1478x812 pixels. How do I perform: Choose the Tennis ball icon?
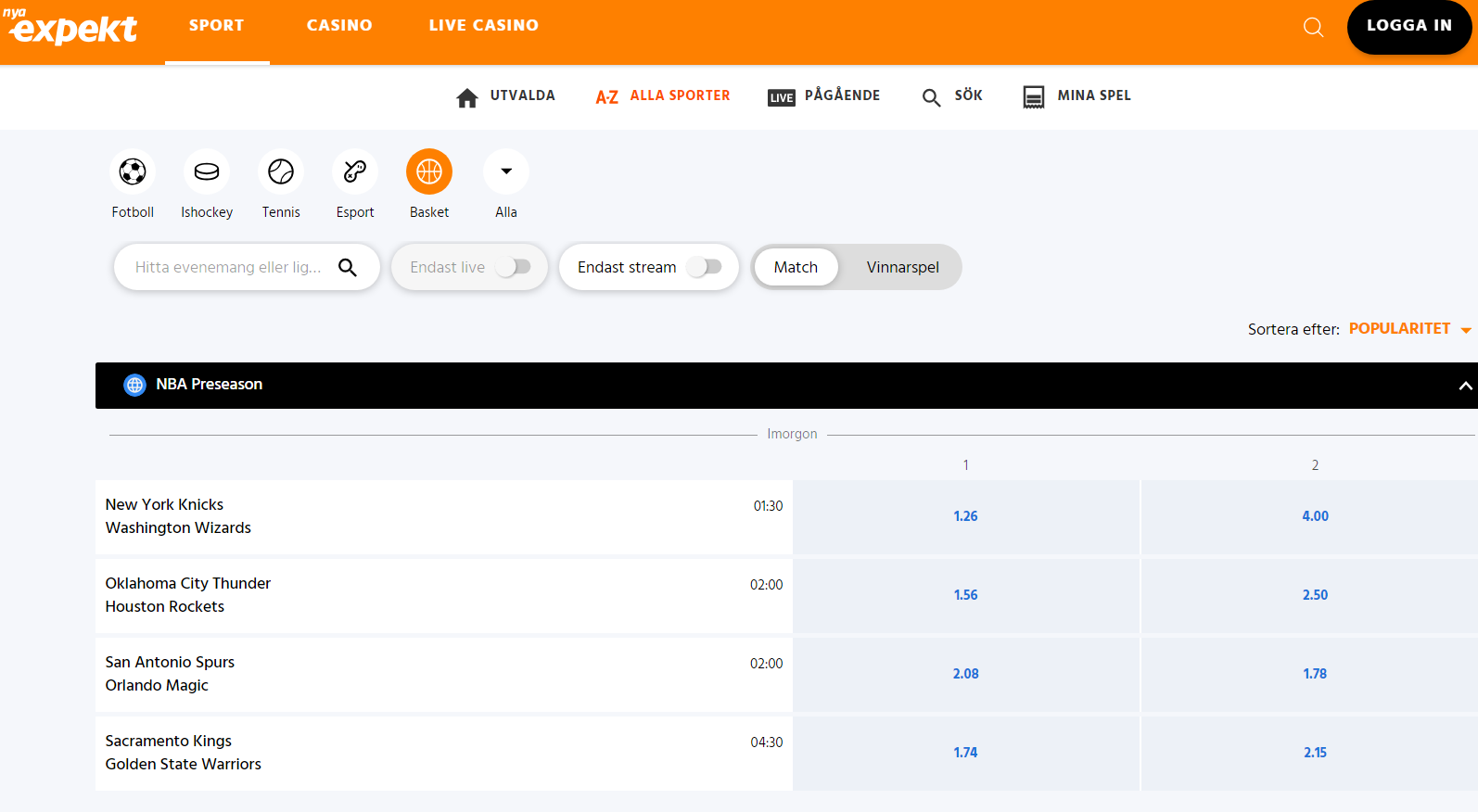click(x=281, y=172)
